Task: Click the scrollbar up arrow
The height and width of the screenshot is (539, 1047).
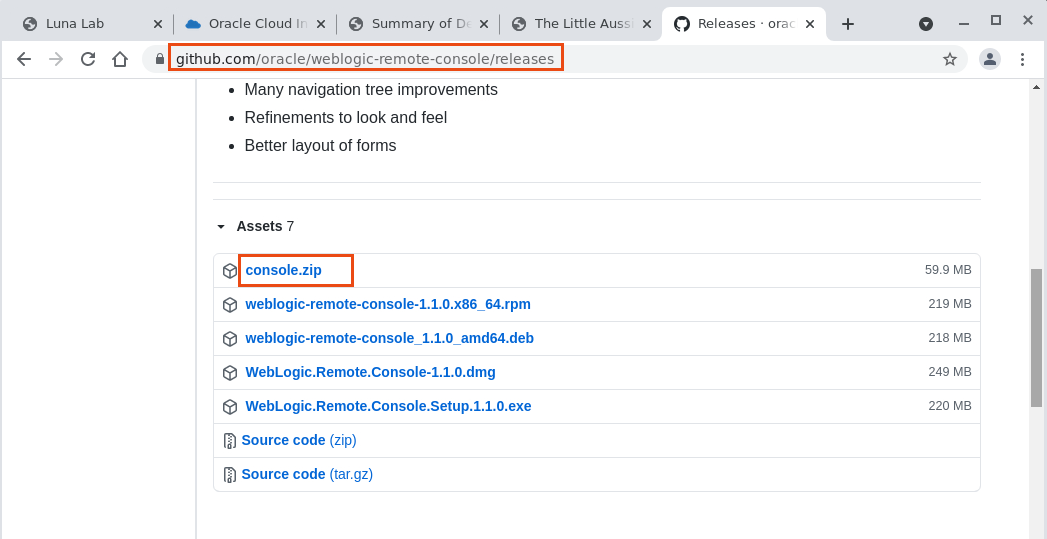Action: click(1036, 87)
